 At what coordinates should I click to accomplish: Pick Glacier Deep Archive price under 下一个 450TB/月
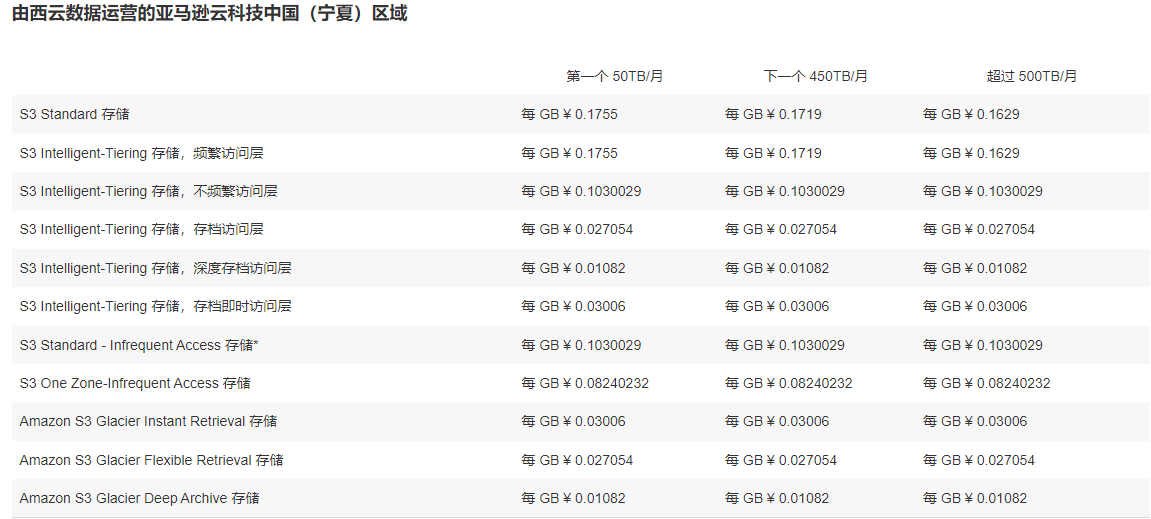click(777, 498)
